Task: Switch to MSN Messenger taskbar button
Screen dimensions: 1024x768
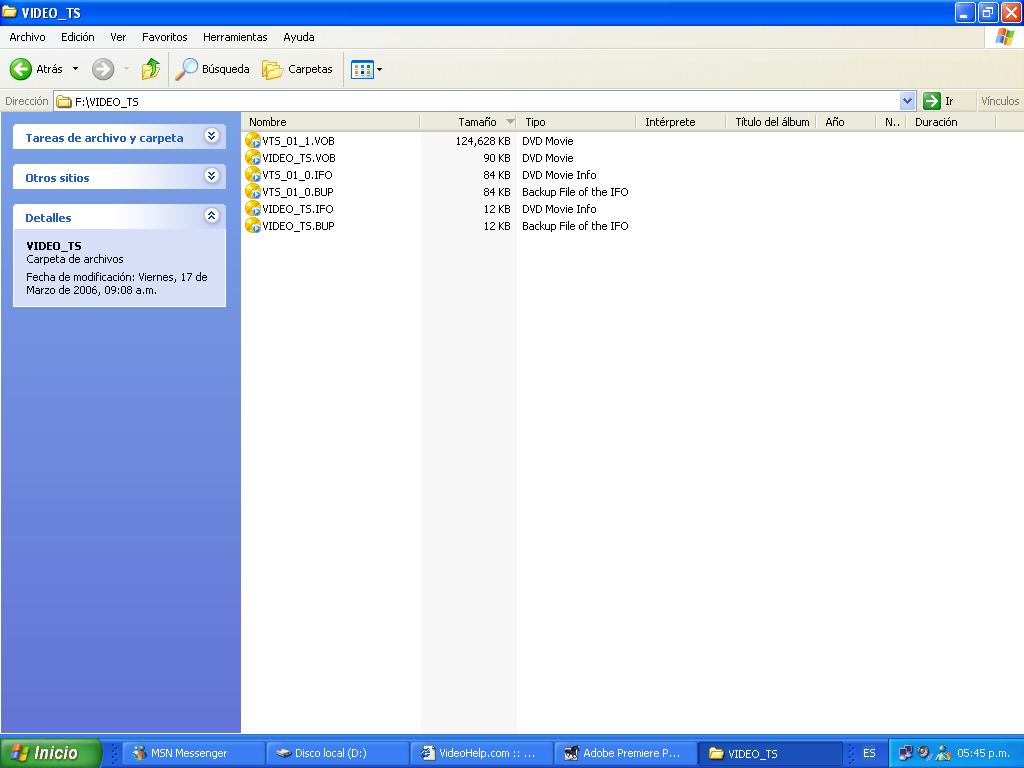Action: pyautogui.click(x=193, y=753)
